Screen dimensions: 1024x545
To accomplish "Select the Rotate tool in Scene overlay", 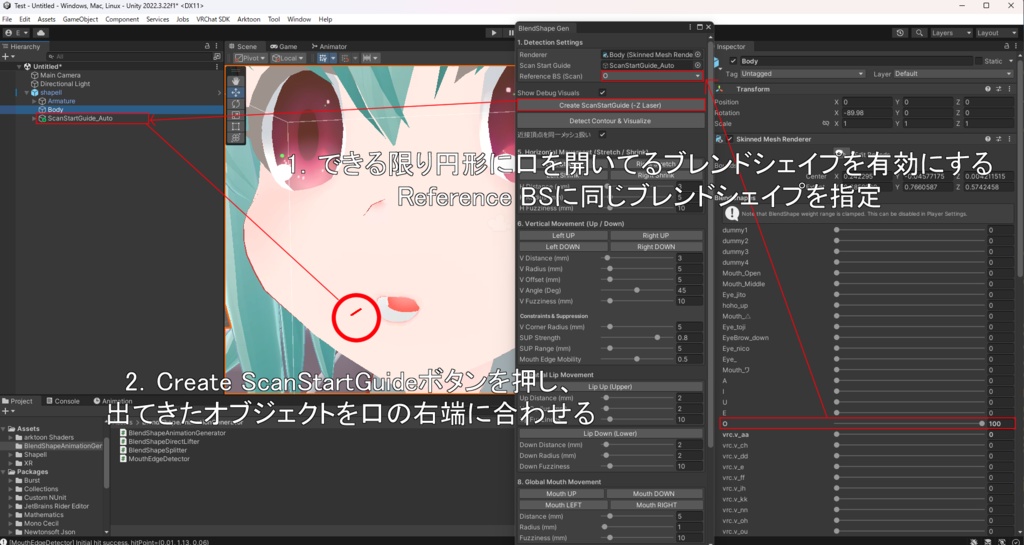I will point(236,104).
